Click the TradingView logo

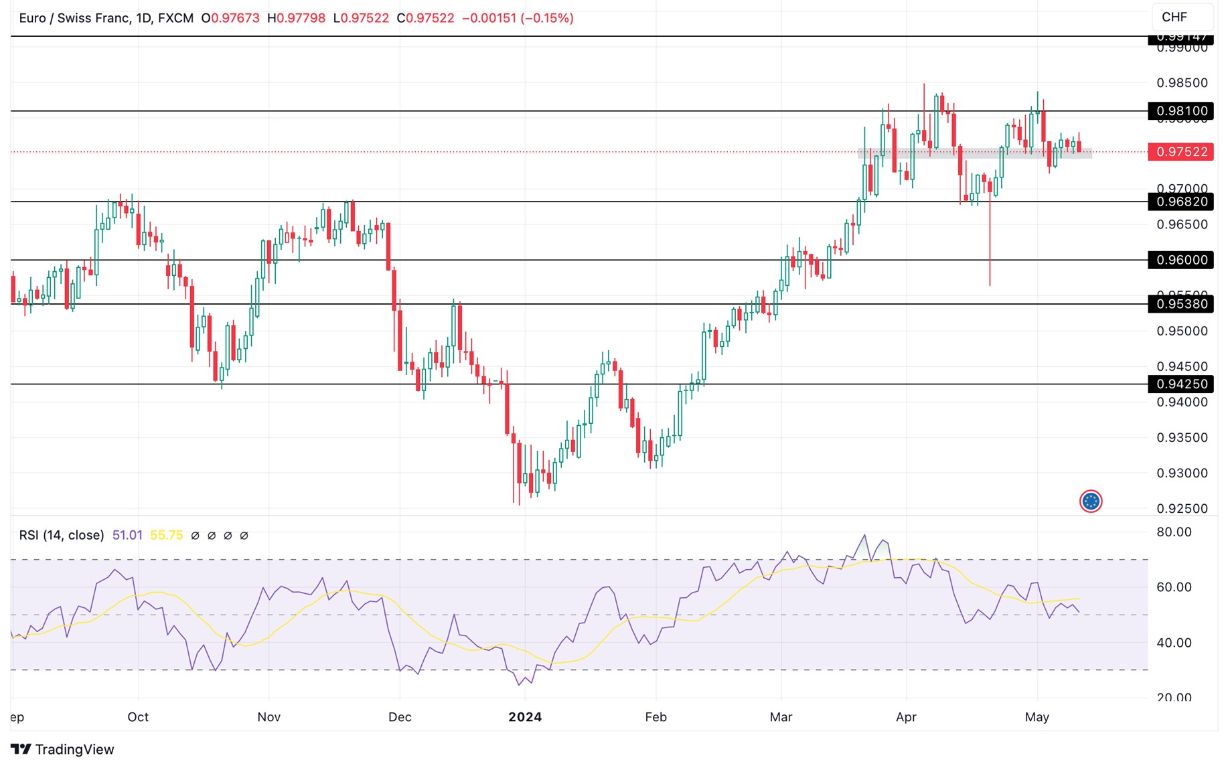(62, 749)
